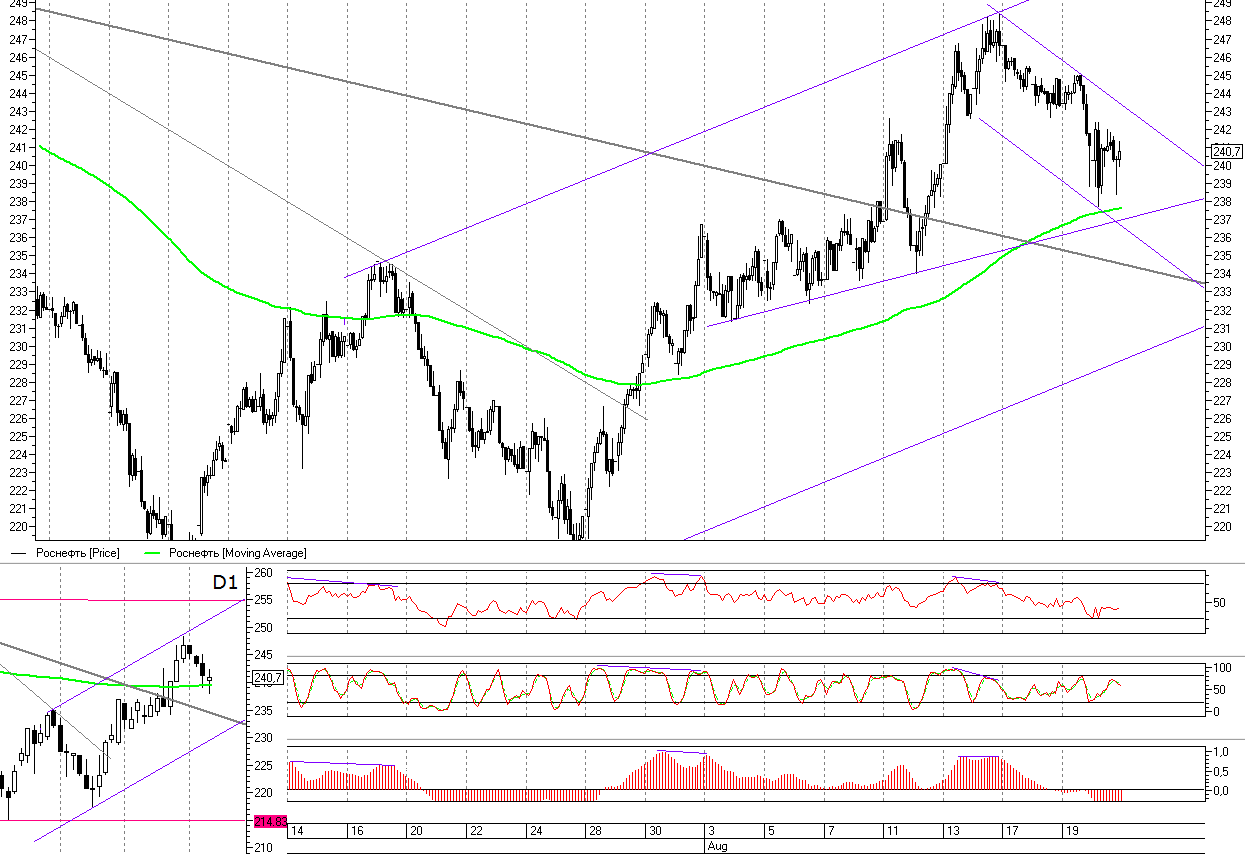Click the 260 label on mini chart axis
1245x854 pixels.
point(263,573)
